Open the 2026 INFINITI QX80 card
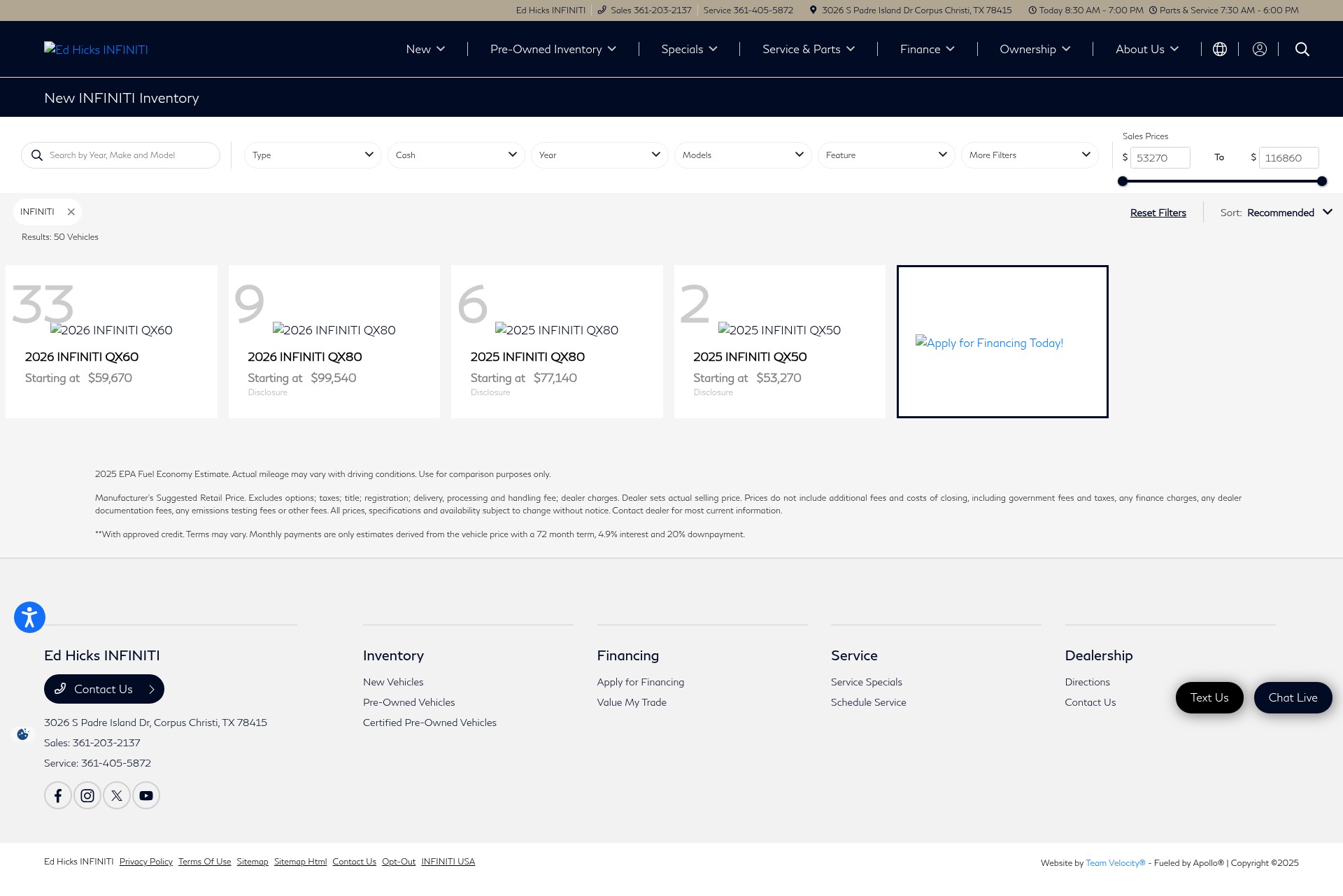This screenshot has height=896, width=1343. click(334, 341)
